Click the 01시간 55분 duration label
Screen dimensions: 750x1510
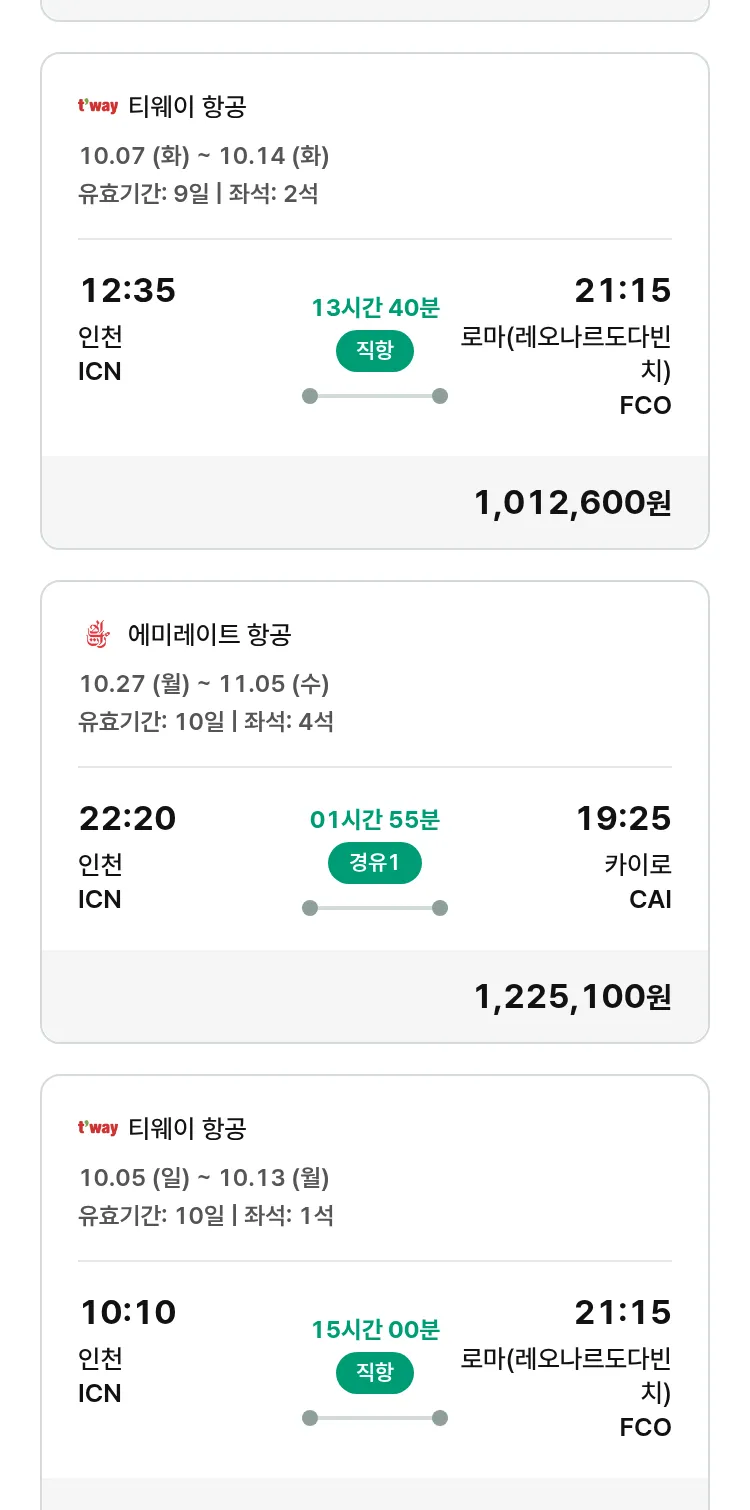pyautogui.click(x=375, y=820)
